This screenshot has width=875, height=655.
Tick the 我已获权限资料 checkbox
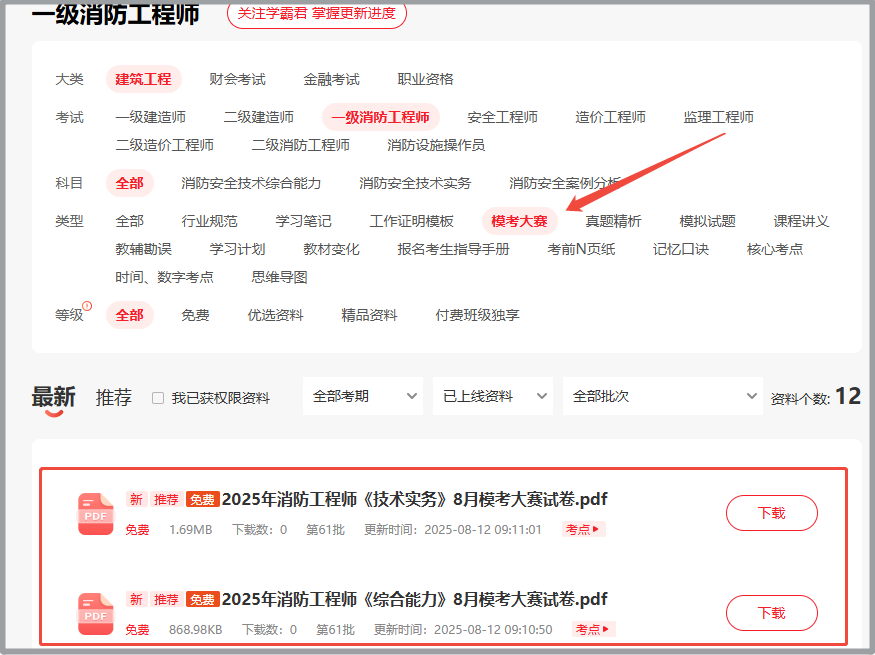pos(158,398)
